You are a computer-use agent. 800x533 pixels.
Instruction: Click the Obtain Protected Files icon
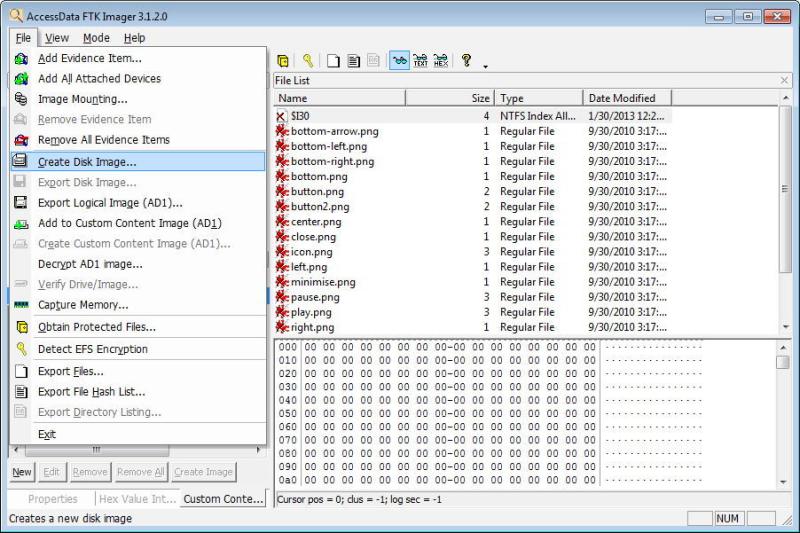[22, 327]
